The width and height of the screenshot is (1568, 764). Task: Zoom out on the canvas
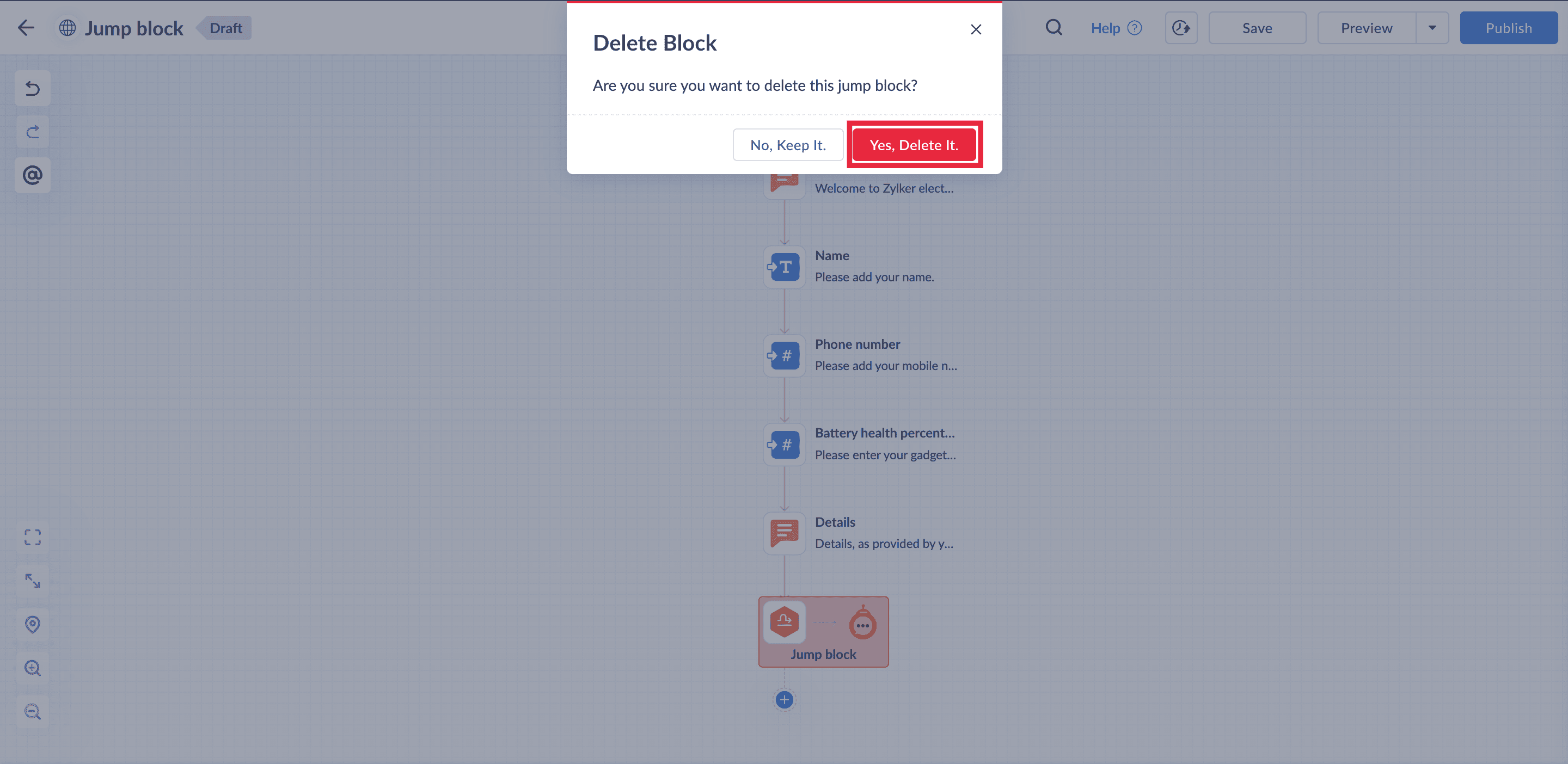[x=33, y=711]
